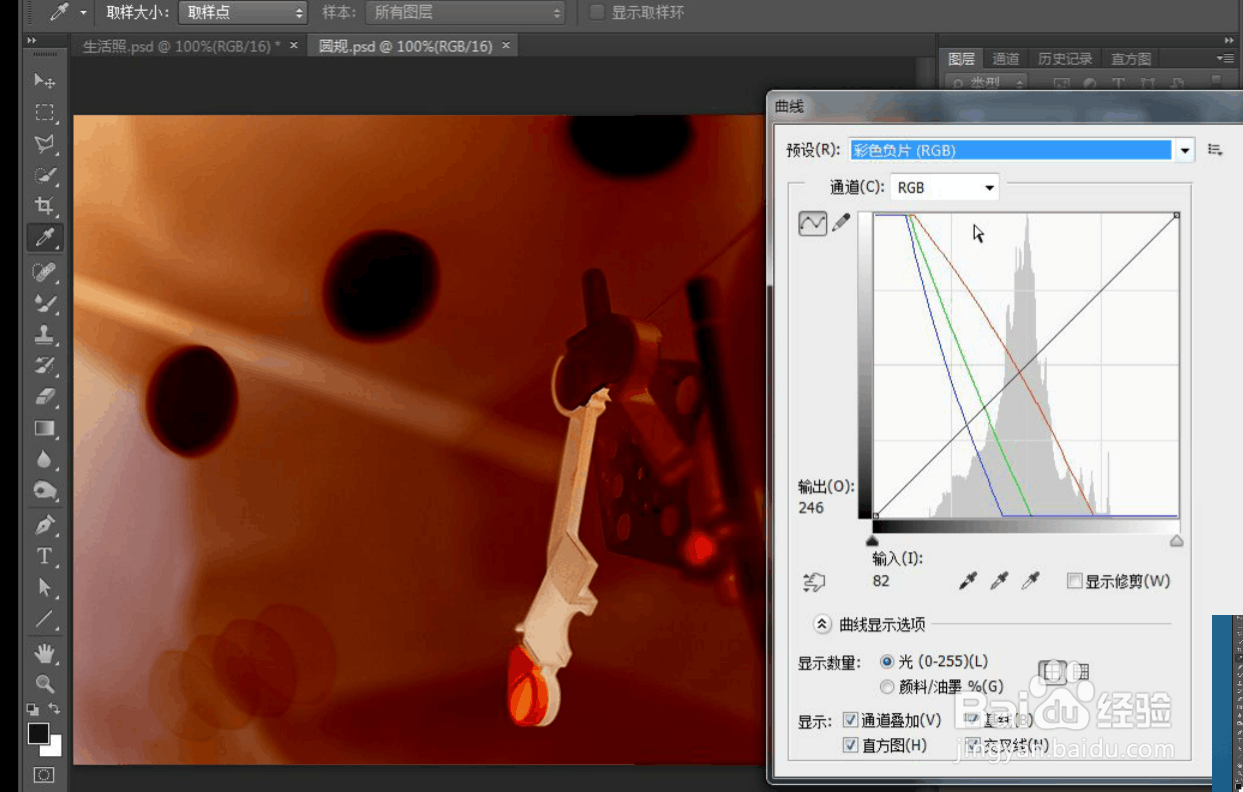Open Curves preset options menu icon
This screenshot has height=792, width=1243.
1215,150
